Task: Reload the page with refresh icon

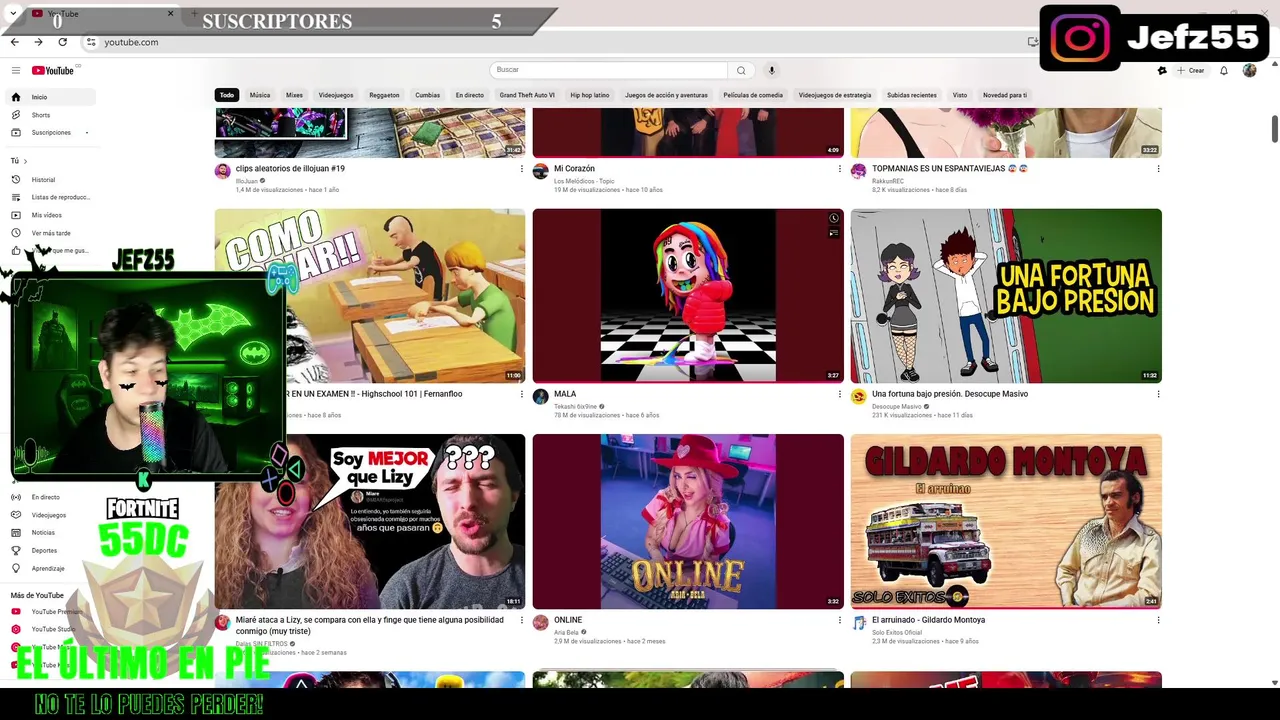Action: pos(62,42)
